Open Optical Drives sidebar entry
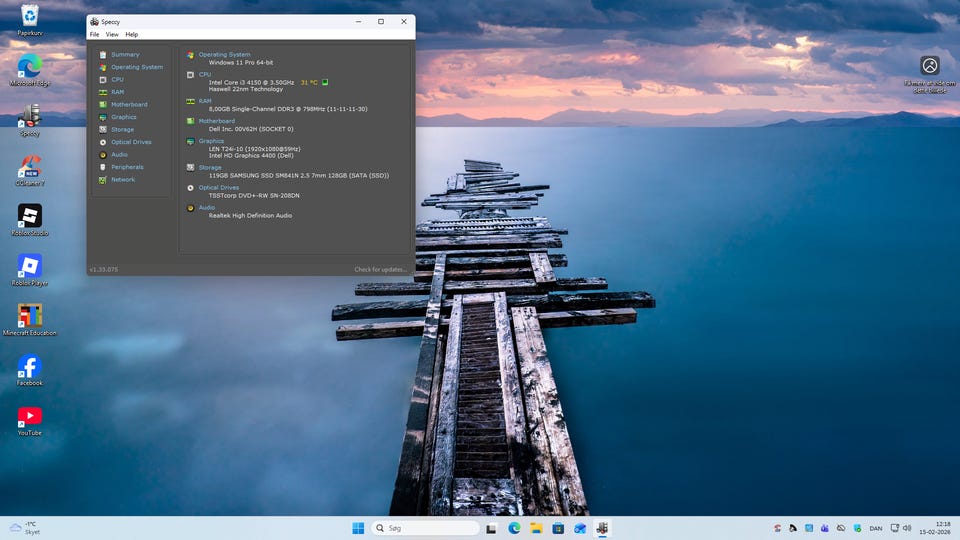Image resolution: width=960 pixels, height=540 pixels. [131, 142]
